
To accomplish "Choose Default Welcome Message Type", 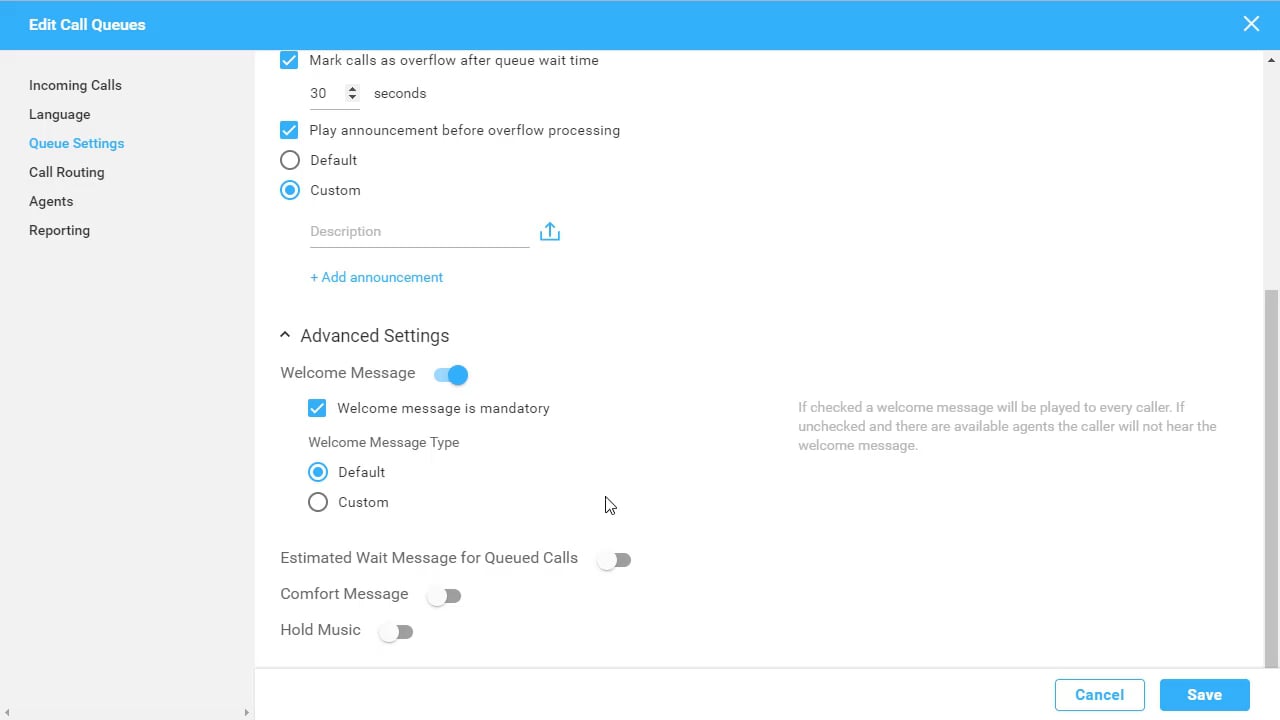I will 318,472.
